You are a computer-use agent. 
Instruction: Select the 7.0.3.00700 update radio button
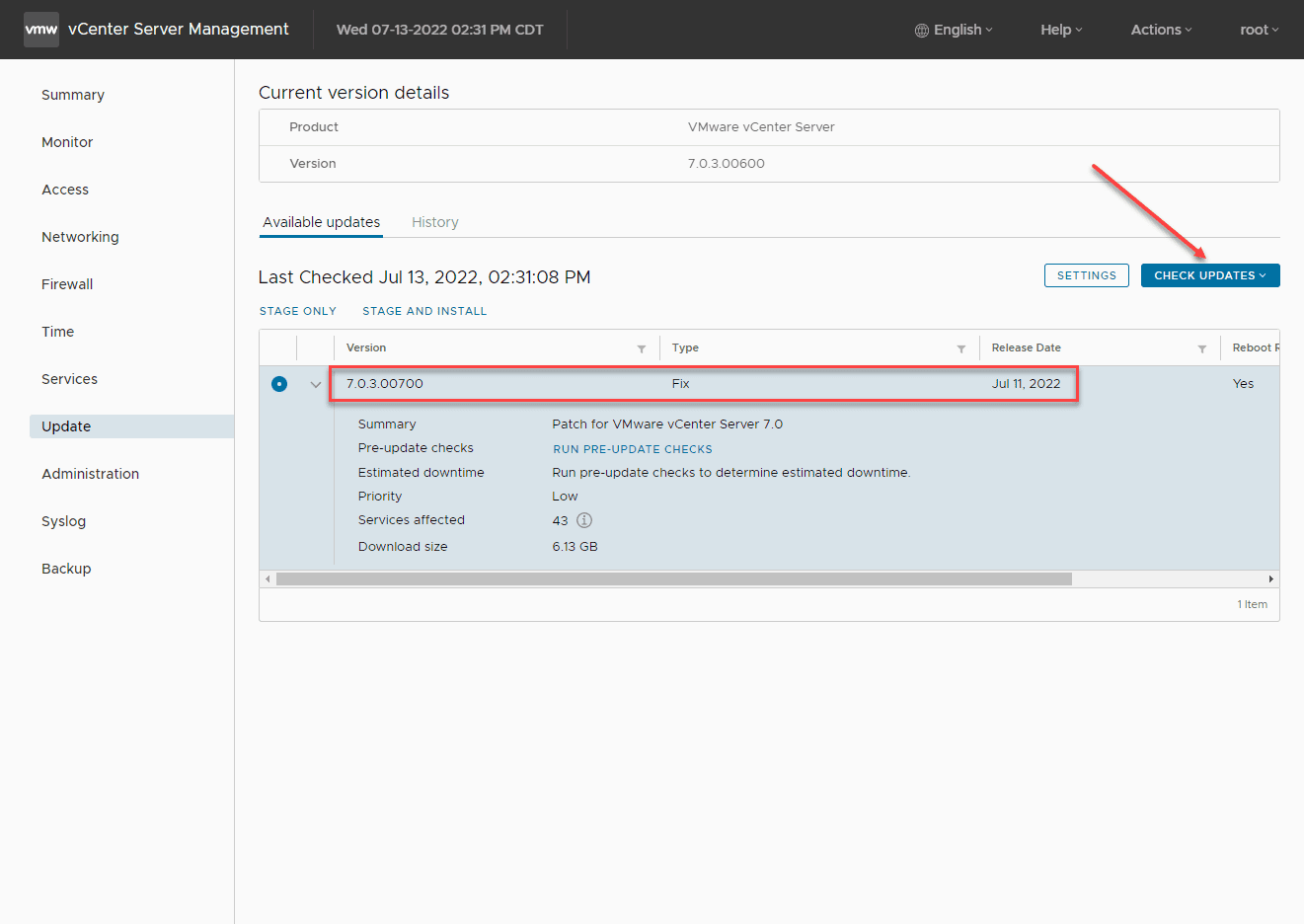pyautogui.click(x=279, y=384)
